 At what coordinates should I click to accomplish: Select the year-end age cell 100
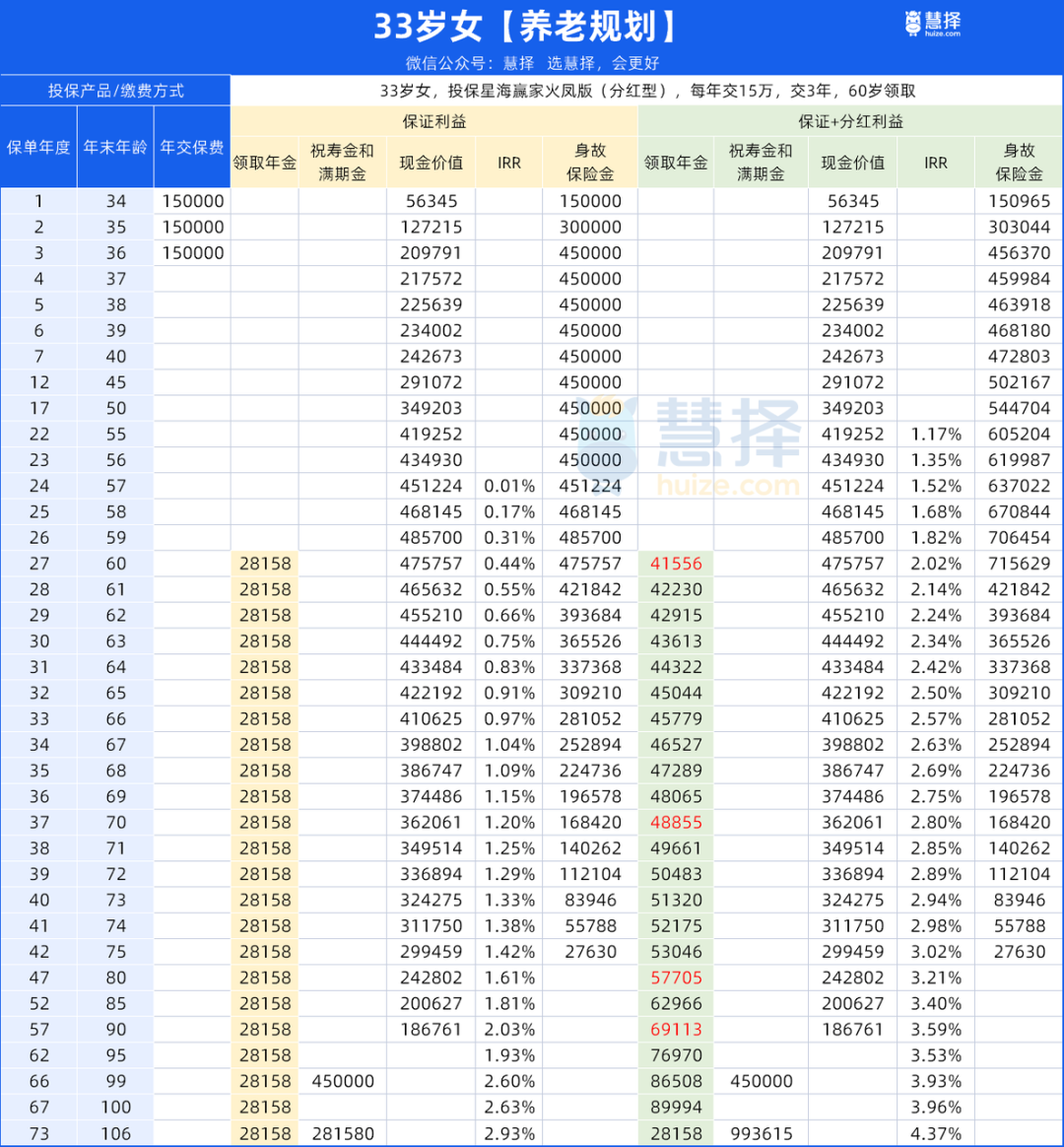pos(115,1107)
